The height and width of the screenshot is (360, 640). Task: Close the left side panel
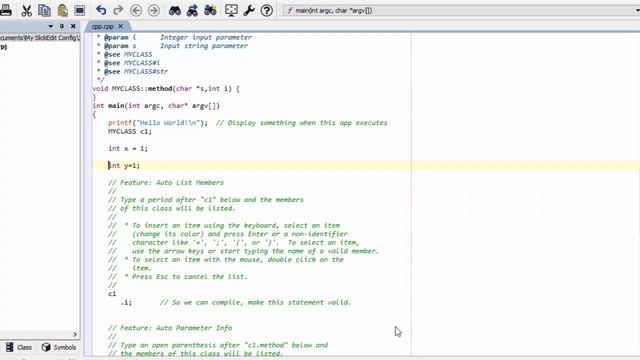coord(73,26)
